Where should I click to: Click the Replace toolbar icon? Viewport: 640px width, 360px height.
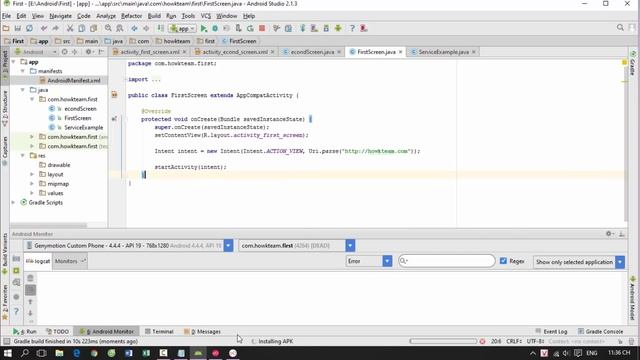tap(120, 28)
